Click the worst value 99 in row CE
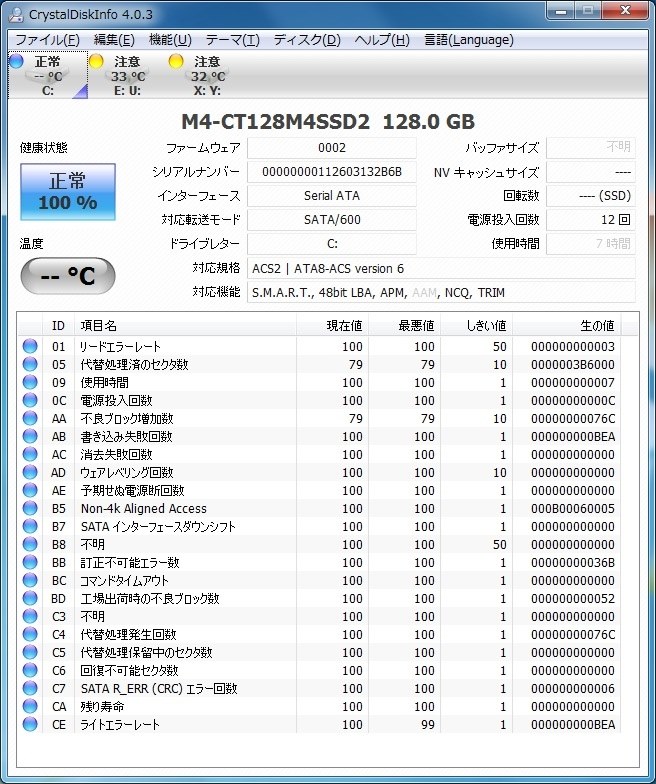Viewport: 656px width, 784px height. (x=428, y=724)
